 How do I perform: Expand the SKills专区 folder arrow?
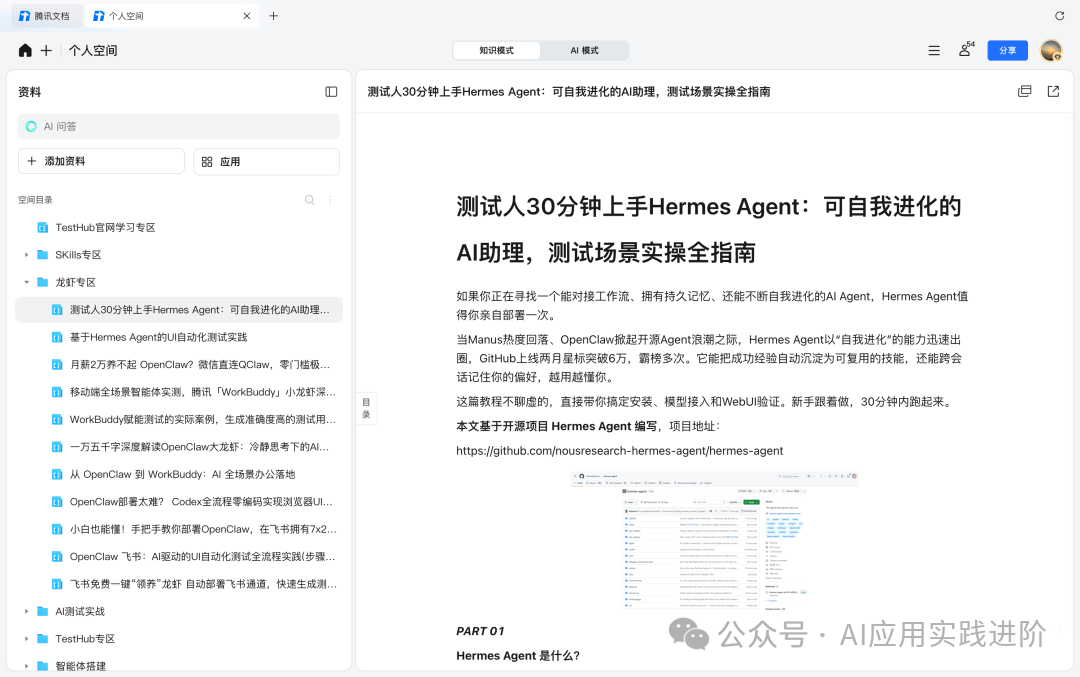tap(26, 255)
